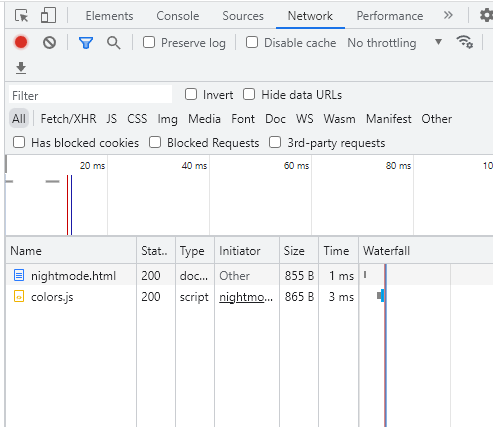The height and width of the screenshot is (427, 493).
Task: Select the Network tab
Action: [x=310, y=16]
